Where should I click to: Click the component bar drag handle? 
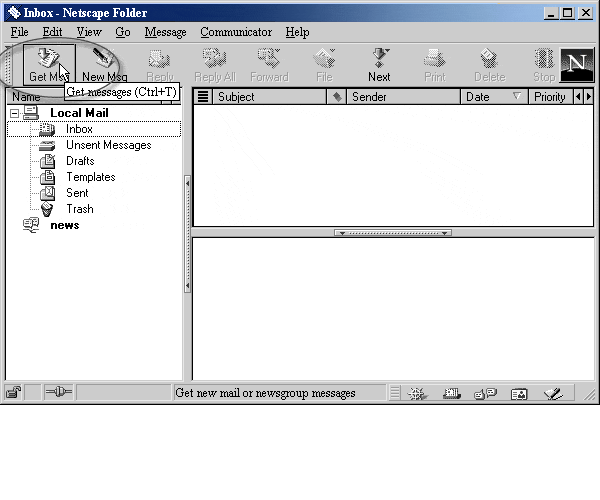click(x=395, y=393)
